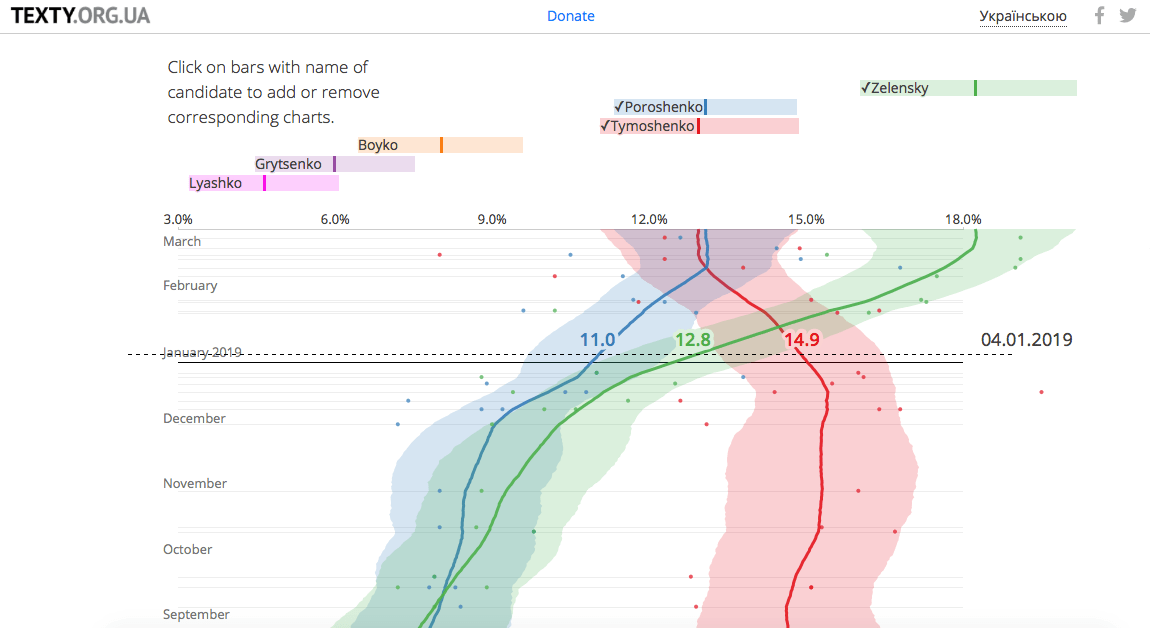
Task: Click the 11.0 Poroshenko value label
Action: point(597,340)
